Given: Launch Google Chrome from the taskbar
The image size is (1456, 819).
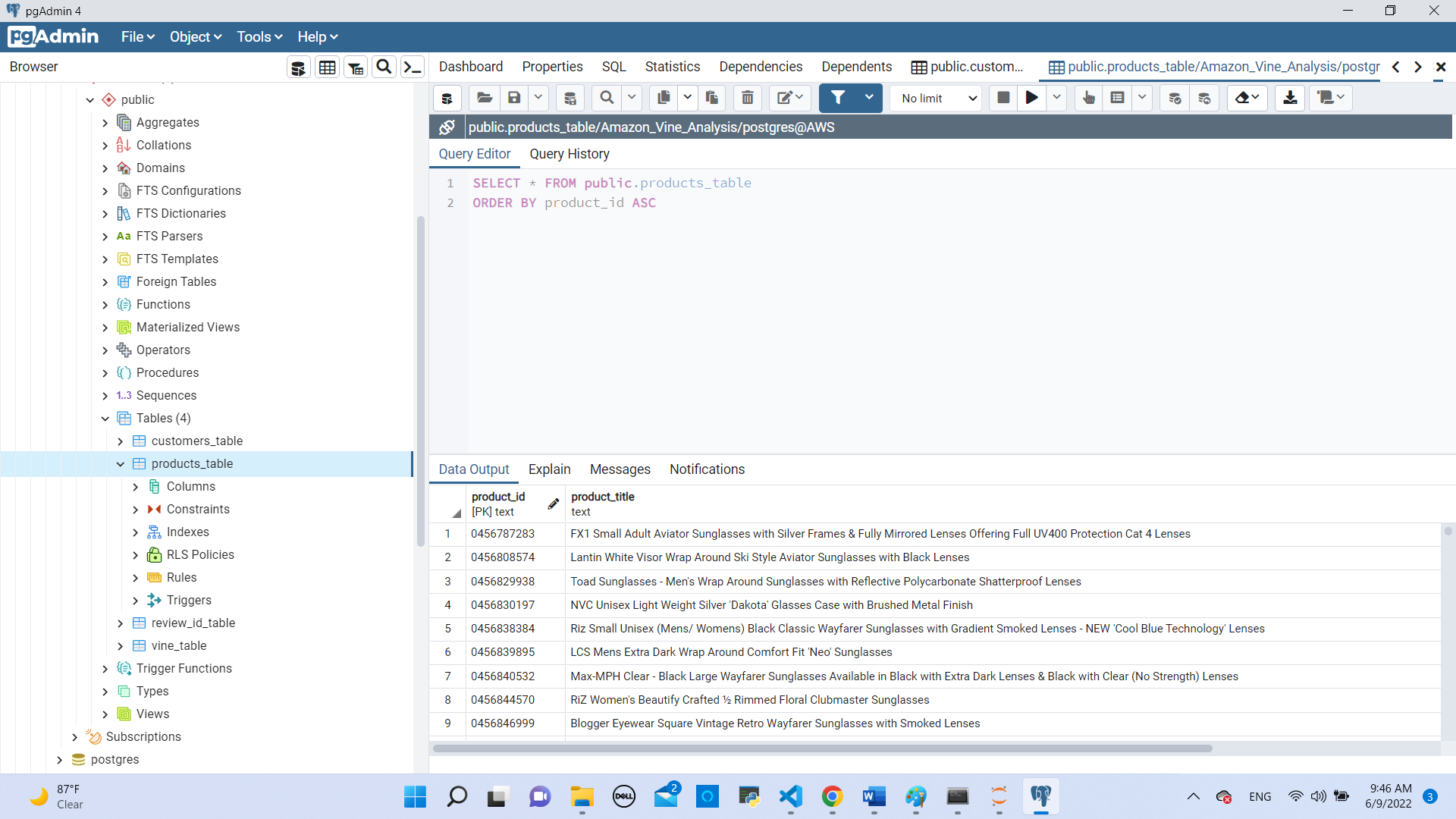Looking at the screenshot, I should pos(832,797).
